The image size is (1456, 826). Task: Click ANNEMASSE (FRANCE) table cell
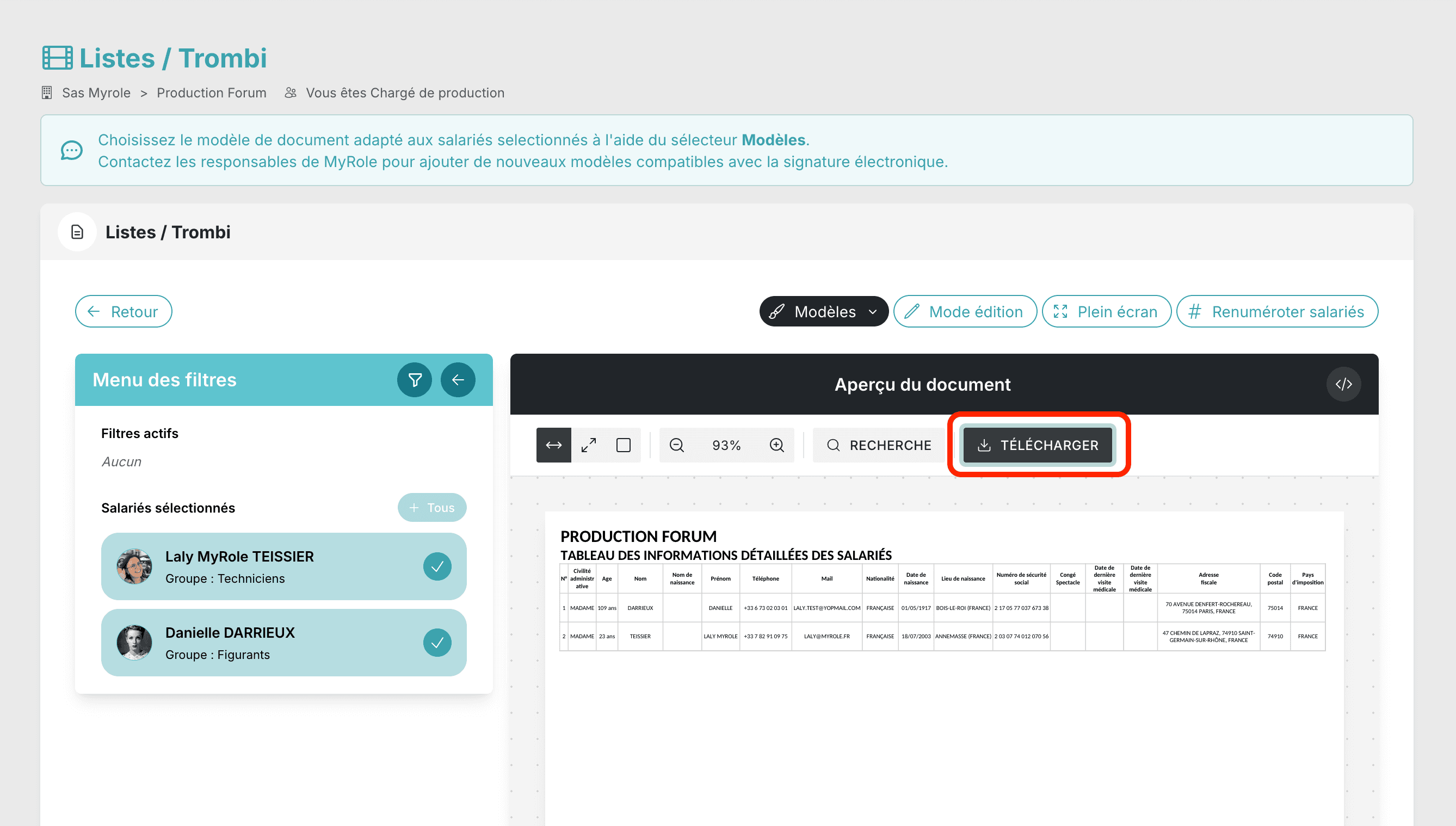coord(963,637)
